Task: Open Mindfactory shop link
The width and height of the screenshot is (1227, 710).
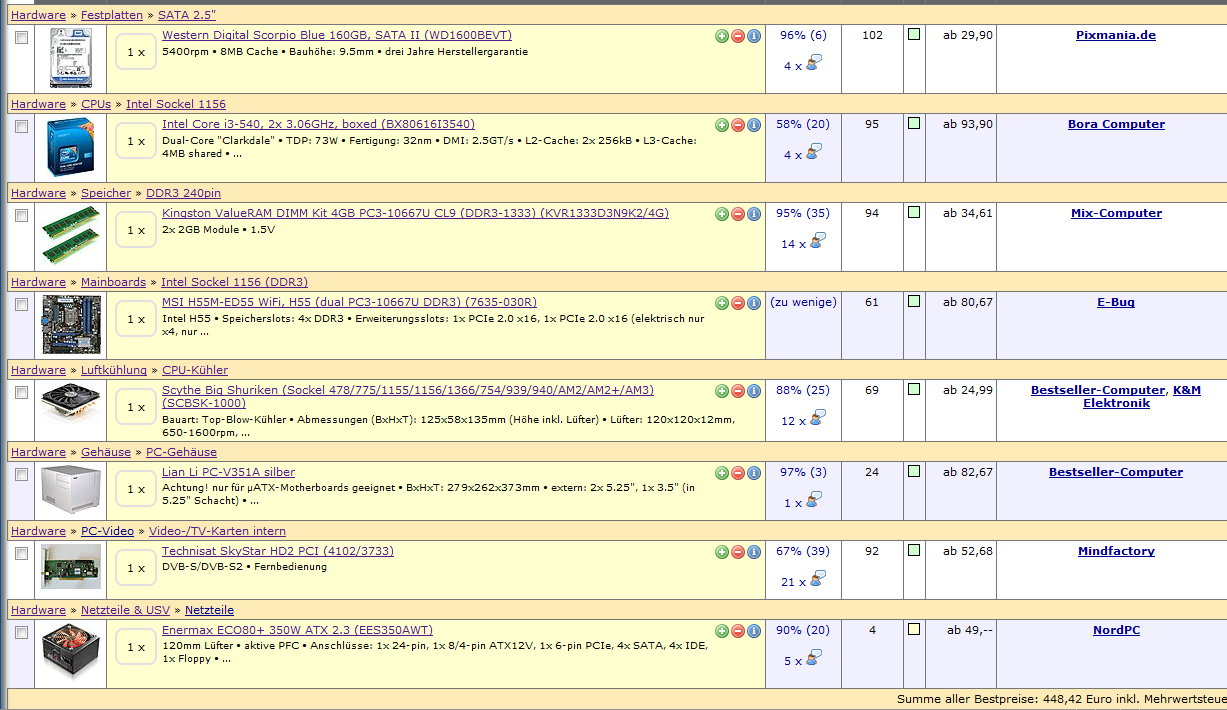Action: point(1116,551)
